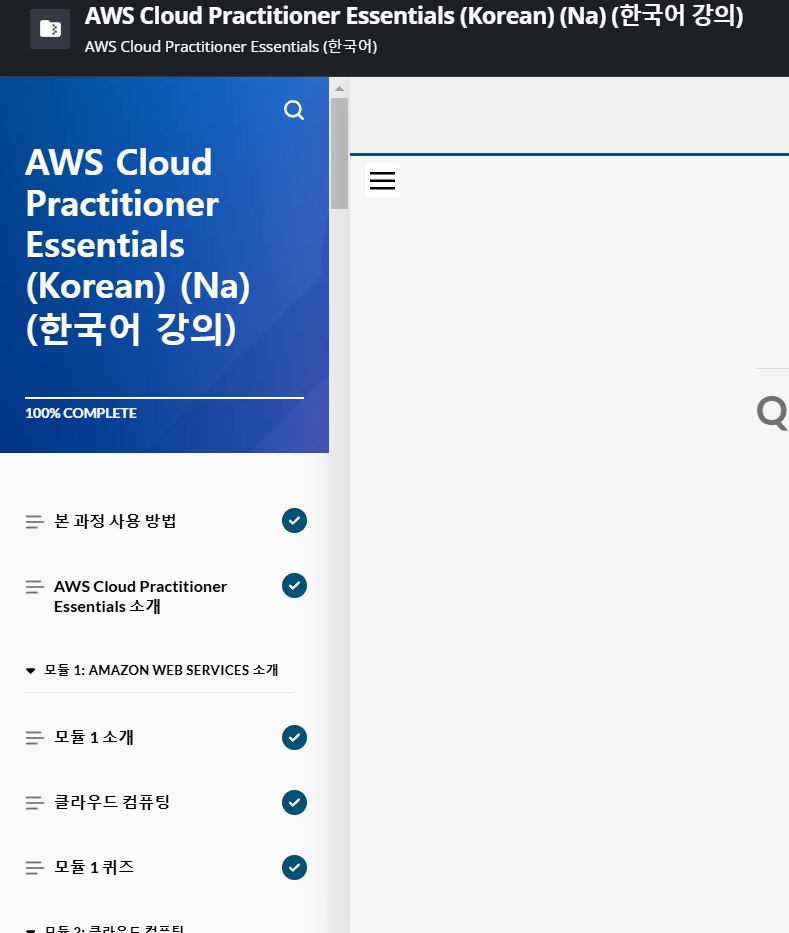Click the 100% COMPLETE progress label
The width and height of the screenshot is (789, 933).
tap(81, 413)
